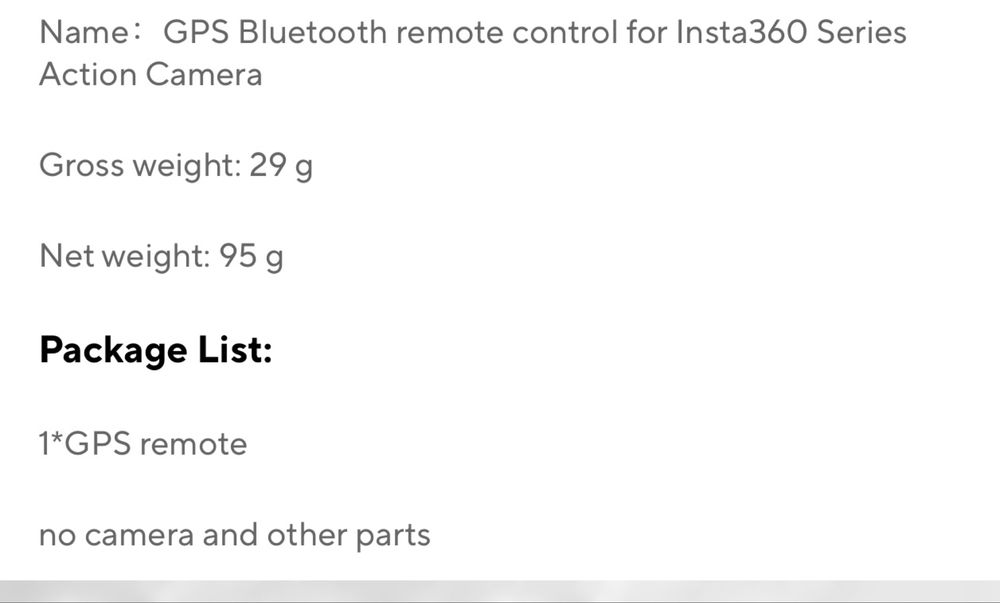Click the word "List:" in the heading
Screen dimensions: 1000x603
click(235, 350)
